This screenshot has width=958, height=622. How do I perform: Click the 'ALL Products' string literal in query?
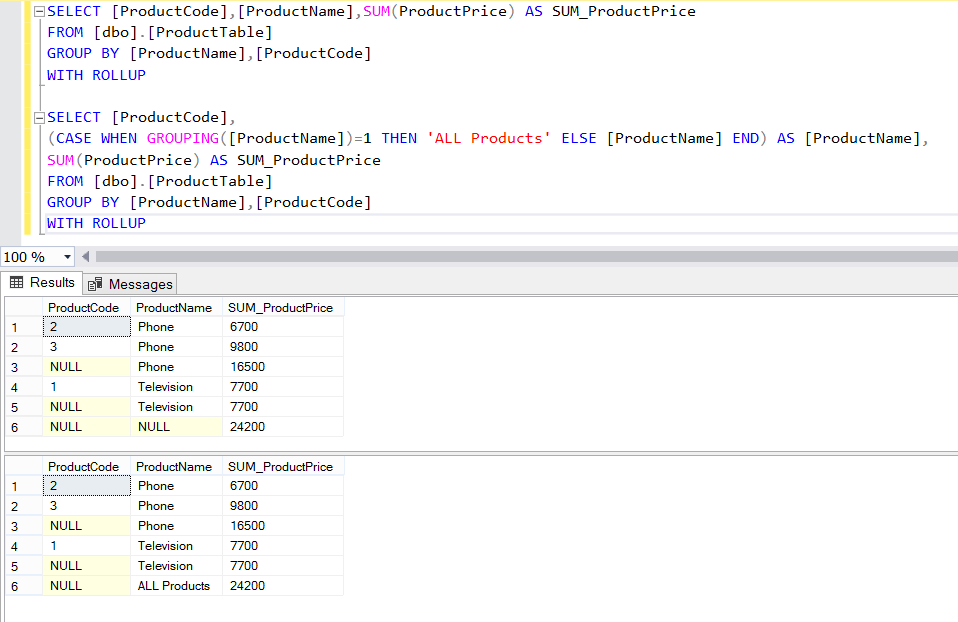[489, 139]
